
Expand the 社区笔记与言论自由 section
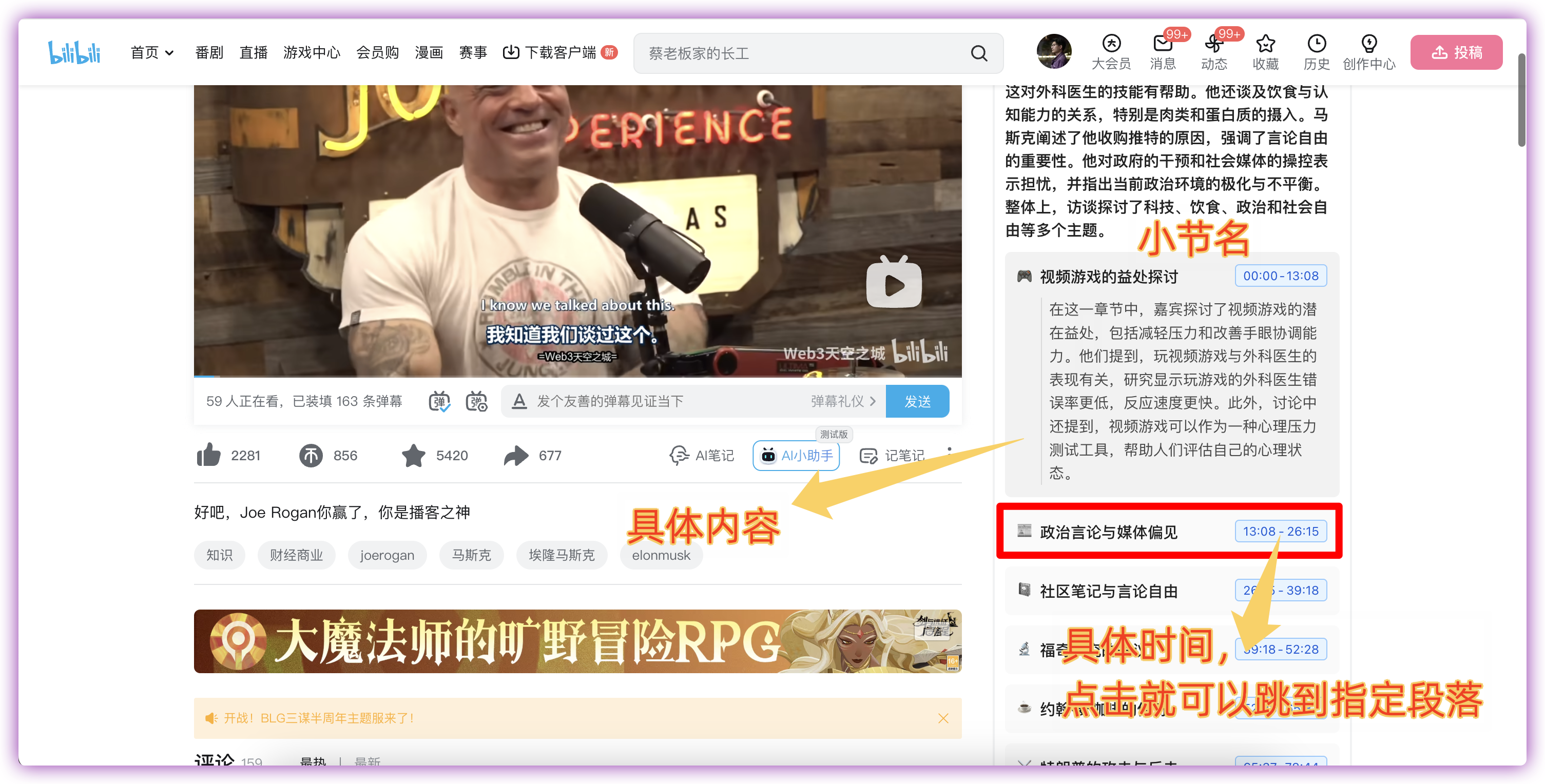[1109, 591]
